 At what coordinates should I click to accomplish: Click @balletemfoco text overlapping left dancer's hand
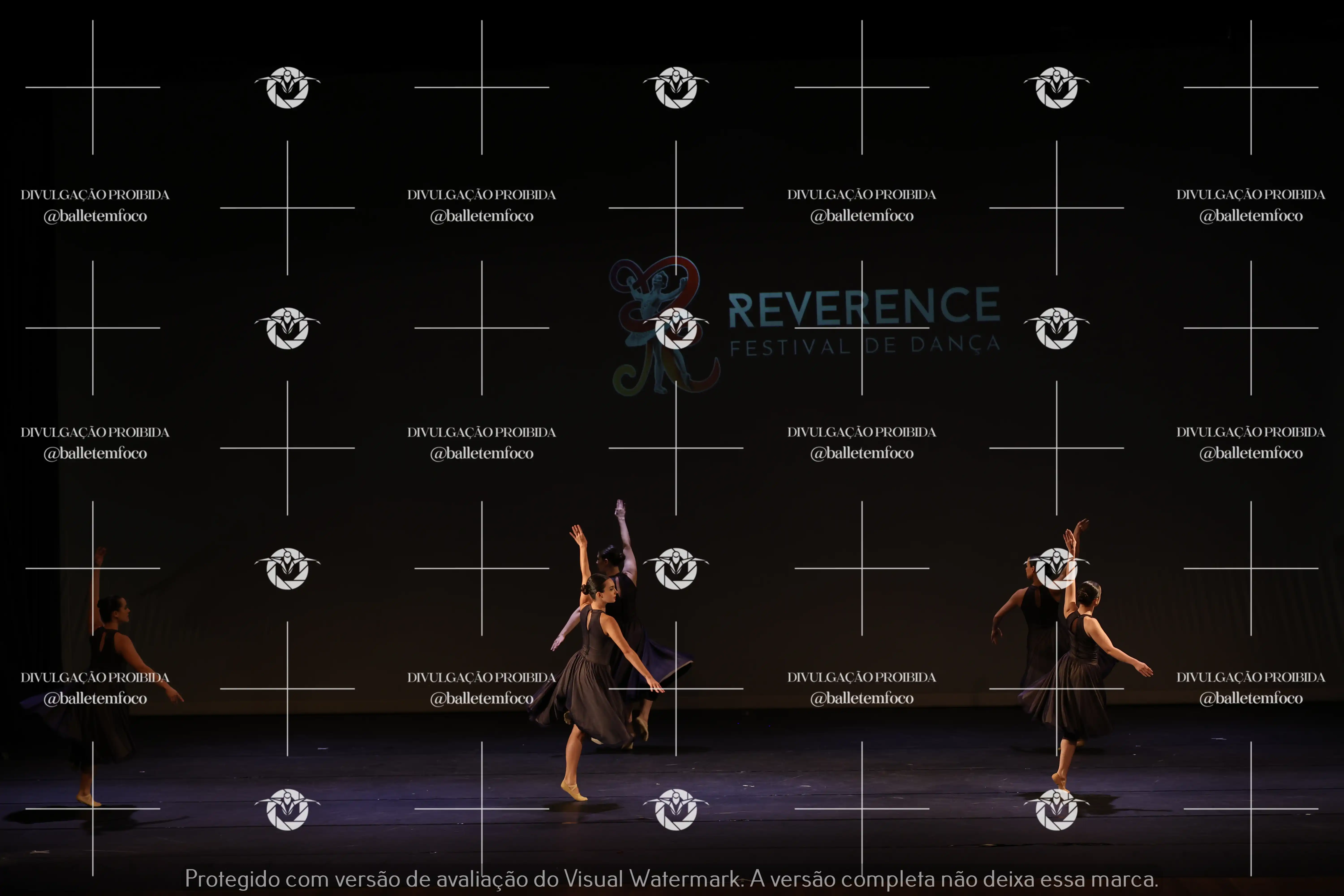[95, 698]
